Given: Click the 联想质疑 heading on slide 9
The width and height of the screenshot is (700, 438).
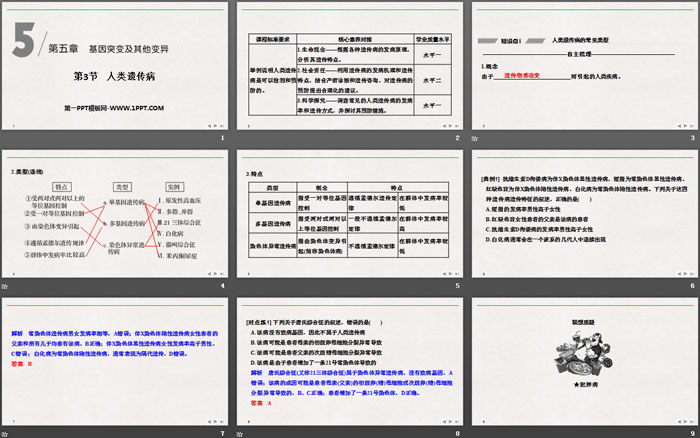Looking at the screenshot, I should [x=583, y=322].
